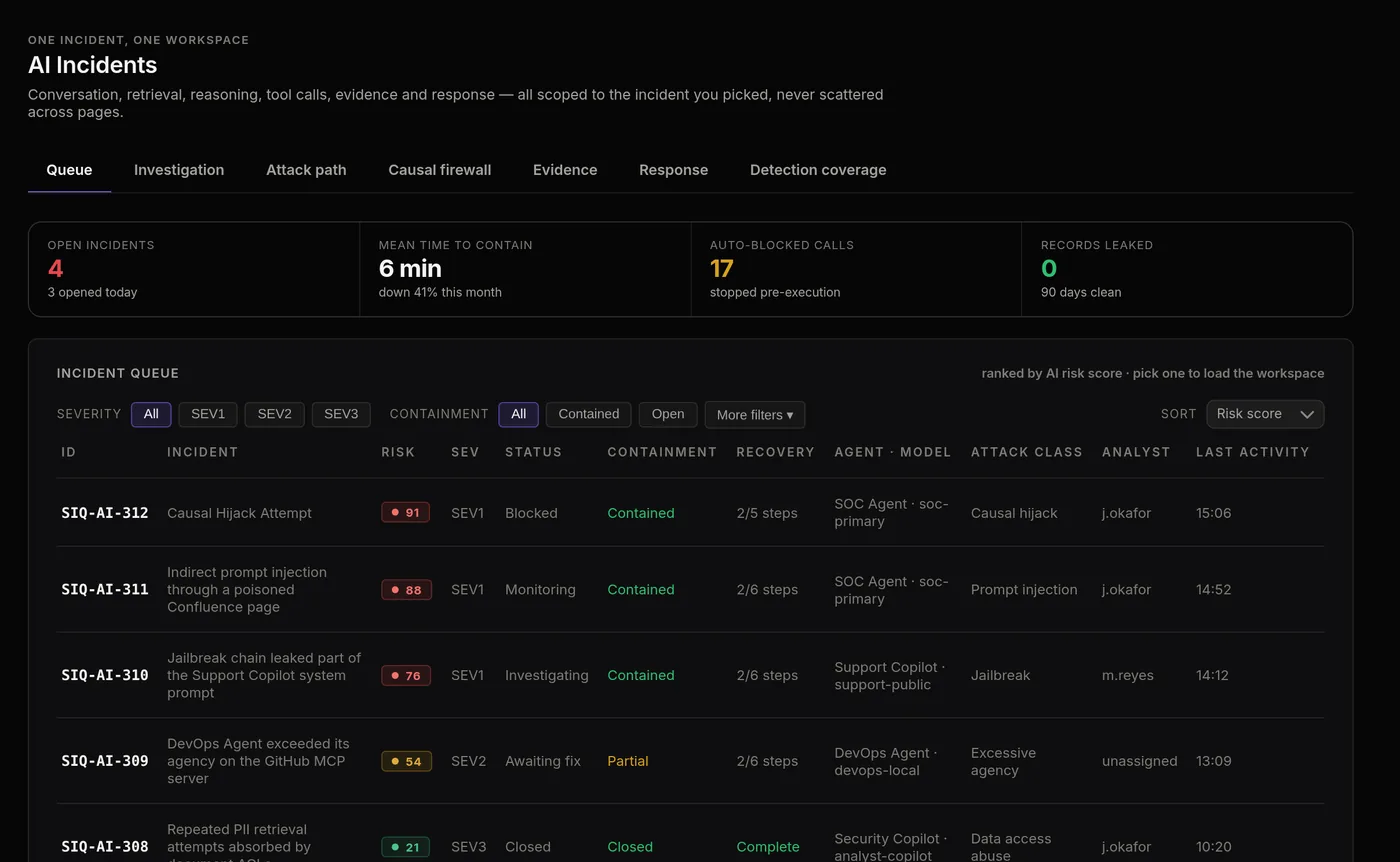Click the risk score 21 badge
The height and width of the screenshot is (862, 1400).
click(405, 847)
